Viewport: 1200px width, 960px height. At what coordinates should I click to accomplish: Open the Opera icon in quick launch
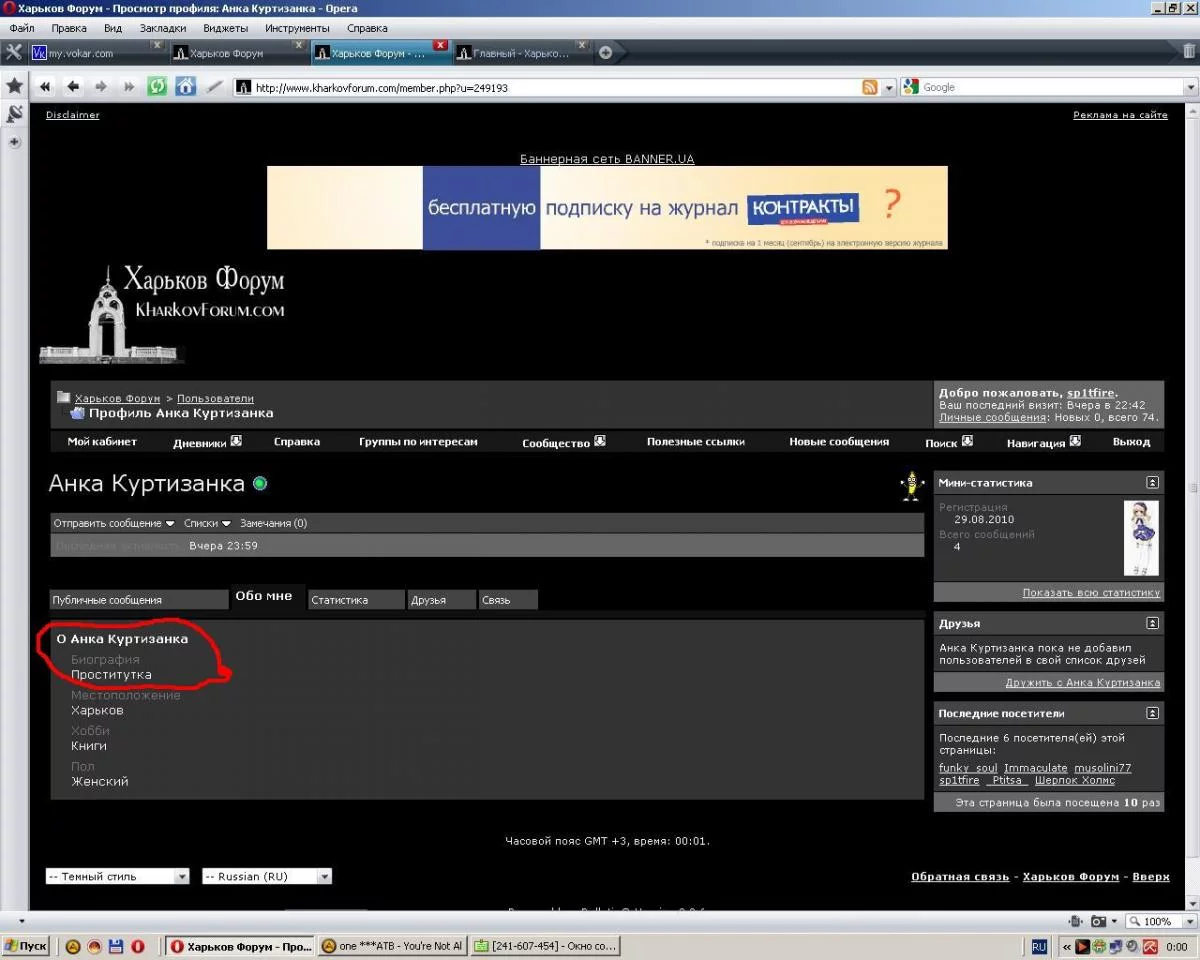(137, 946)
